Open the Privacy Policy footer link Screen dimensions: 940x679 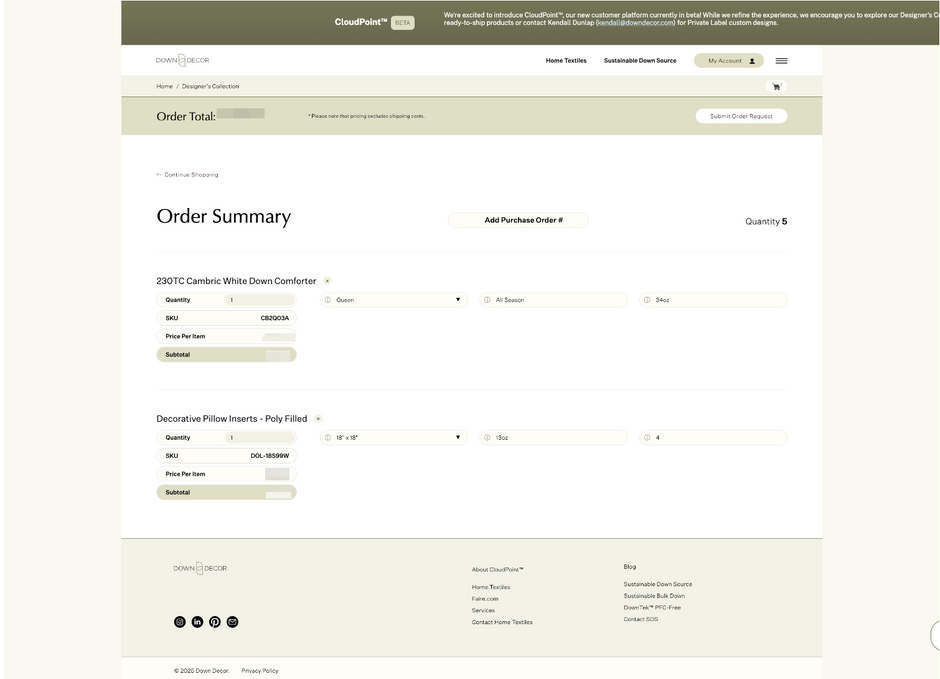(260, 671)
